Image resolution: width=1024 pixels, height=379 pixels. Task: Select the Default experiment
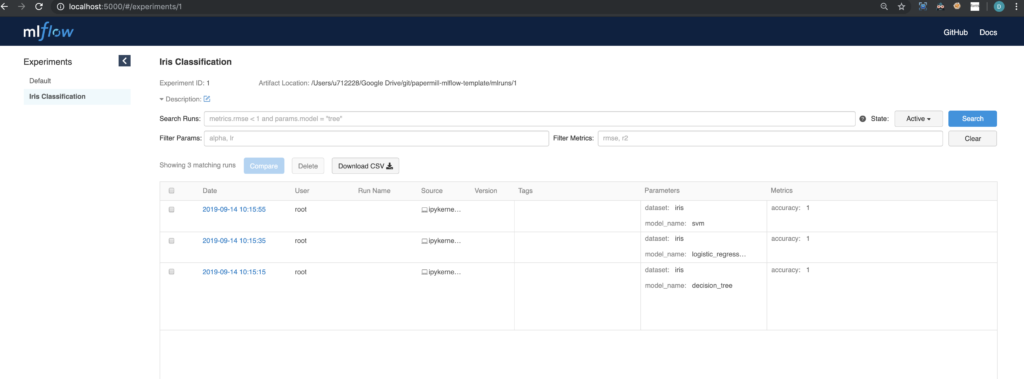pos(40,81)
